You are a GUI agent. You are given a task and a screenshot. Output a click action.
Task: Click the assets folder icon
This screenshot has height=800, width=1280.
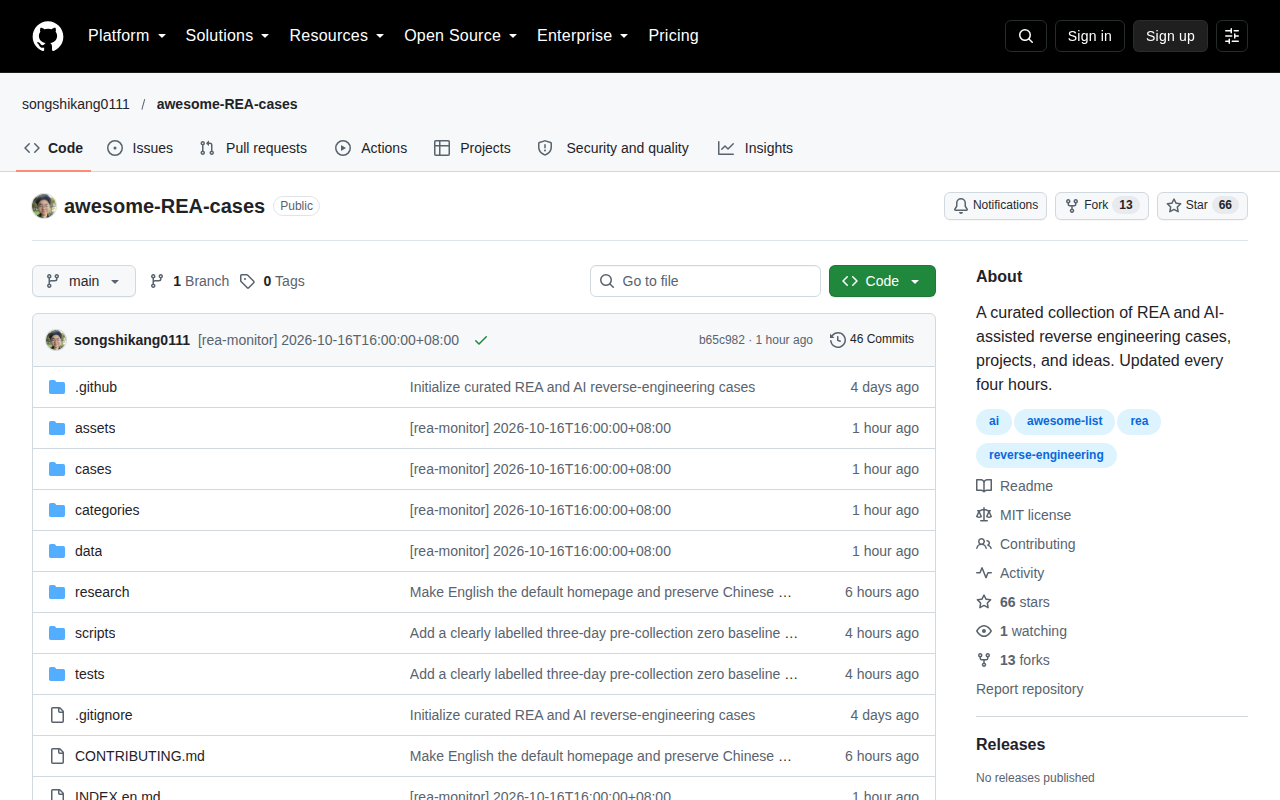[57, 428]
